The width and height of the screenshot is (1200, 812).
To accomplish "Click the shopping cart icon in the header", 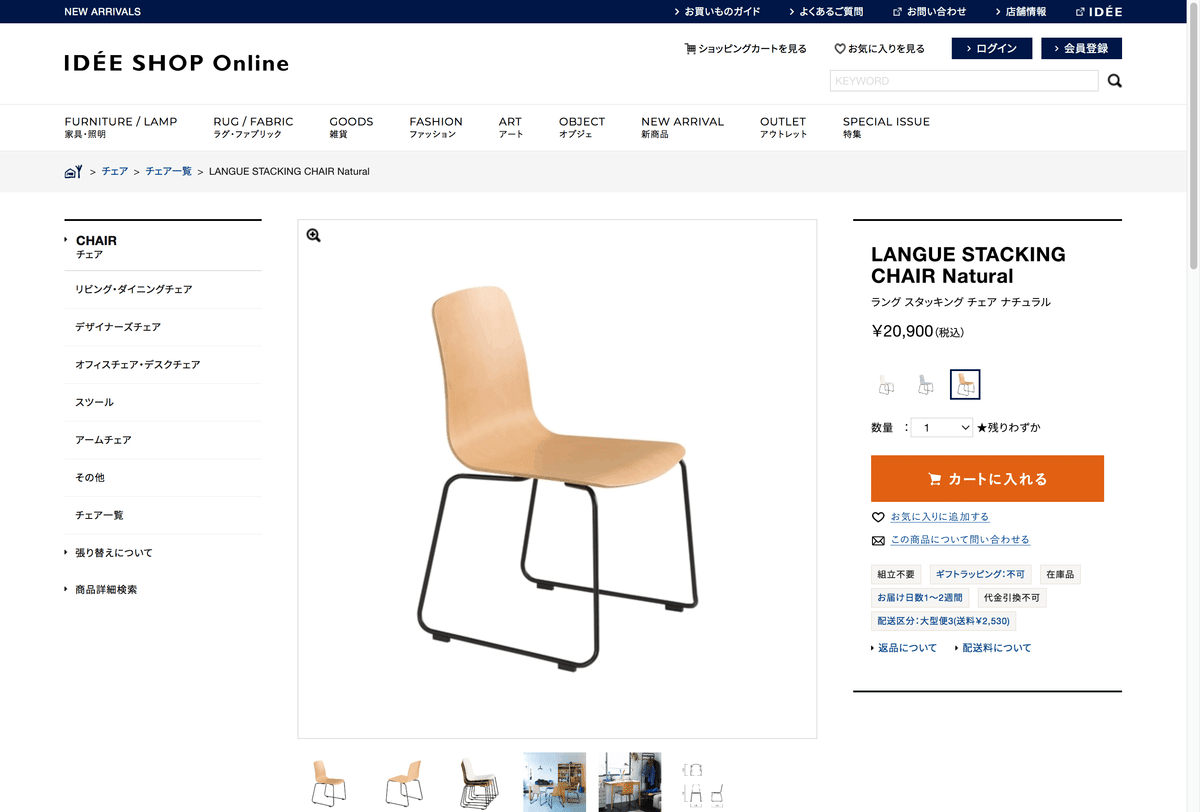I will click(690, 48).
